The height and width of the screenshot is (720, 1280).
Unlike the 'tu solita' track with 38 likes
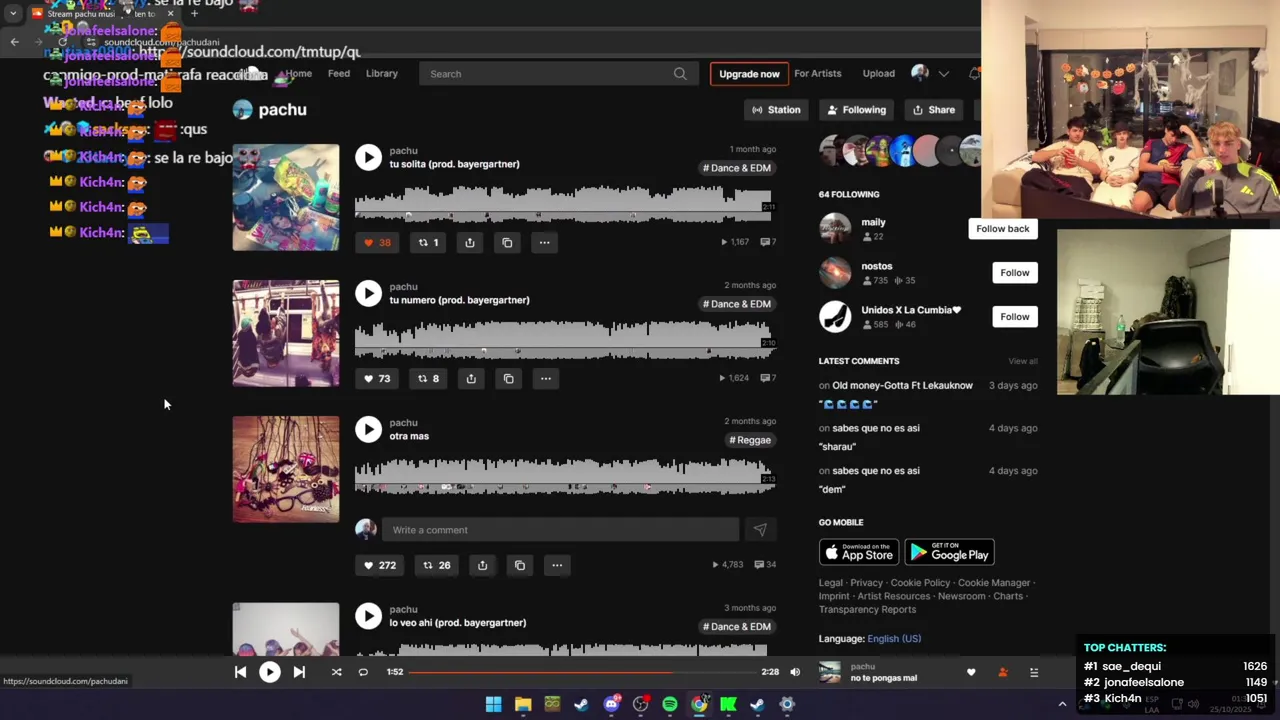pyautogui.click(x=377, y=242)
